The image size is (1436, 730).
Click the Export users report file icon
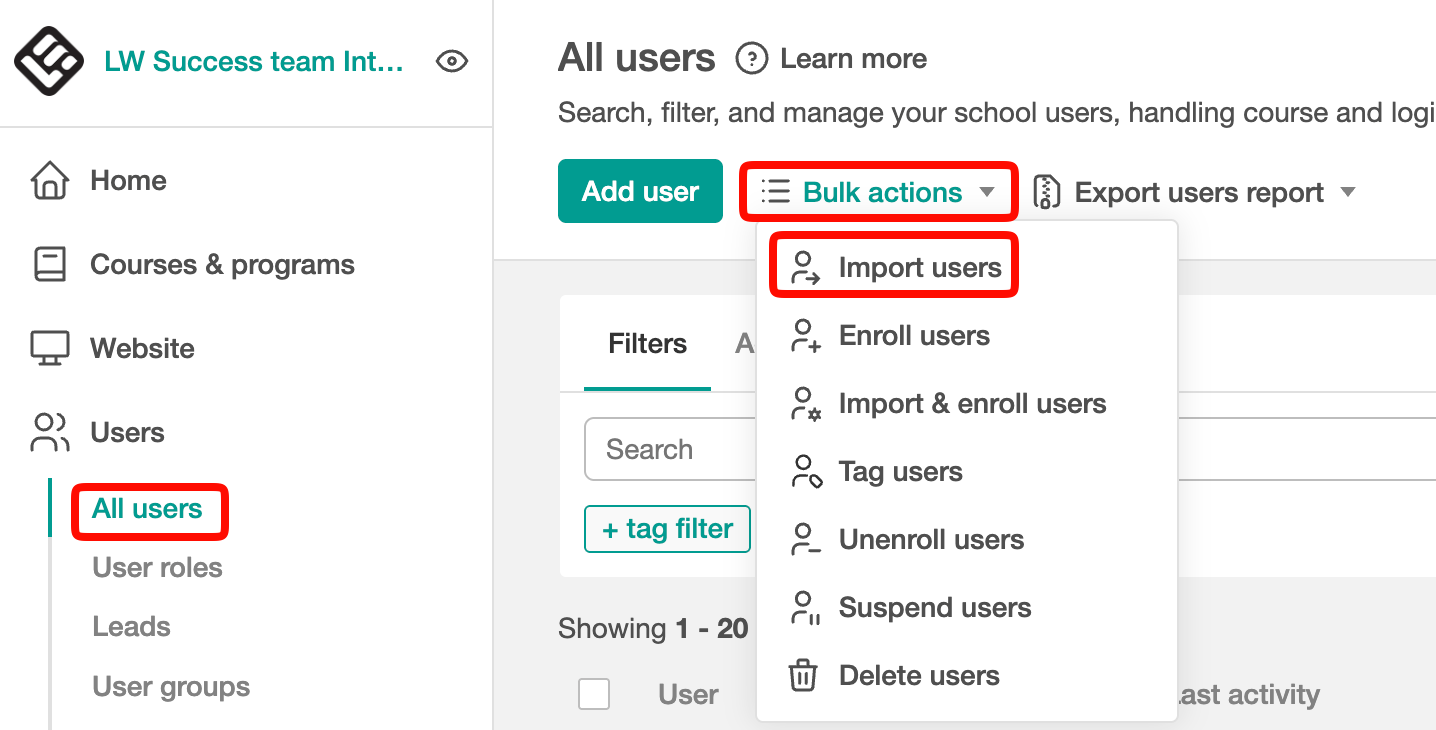1046,192
